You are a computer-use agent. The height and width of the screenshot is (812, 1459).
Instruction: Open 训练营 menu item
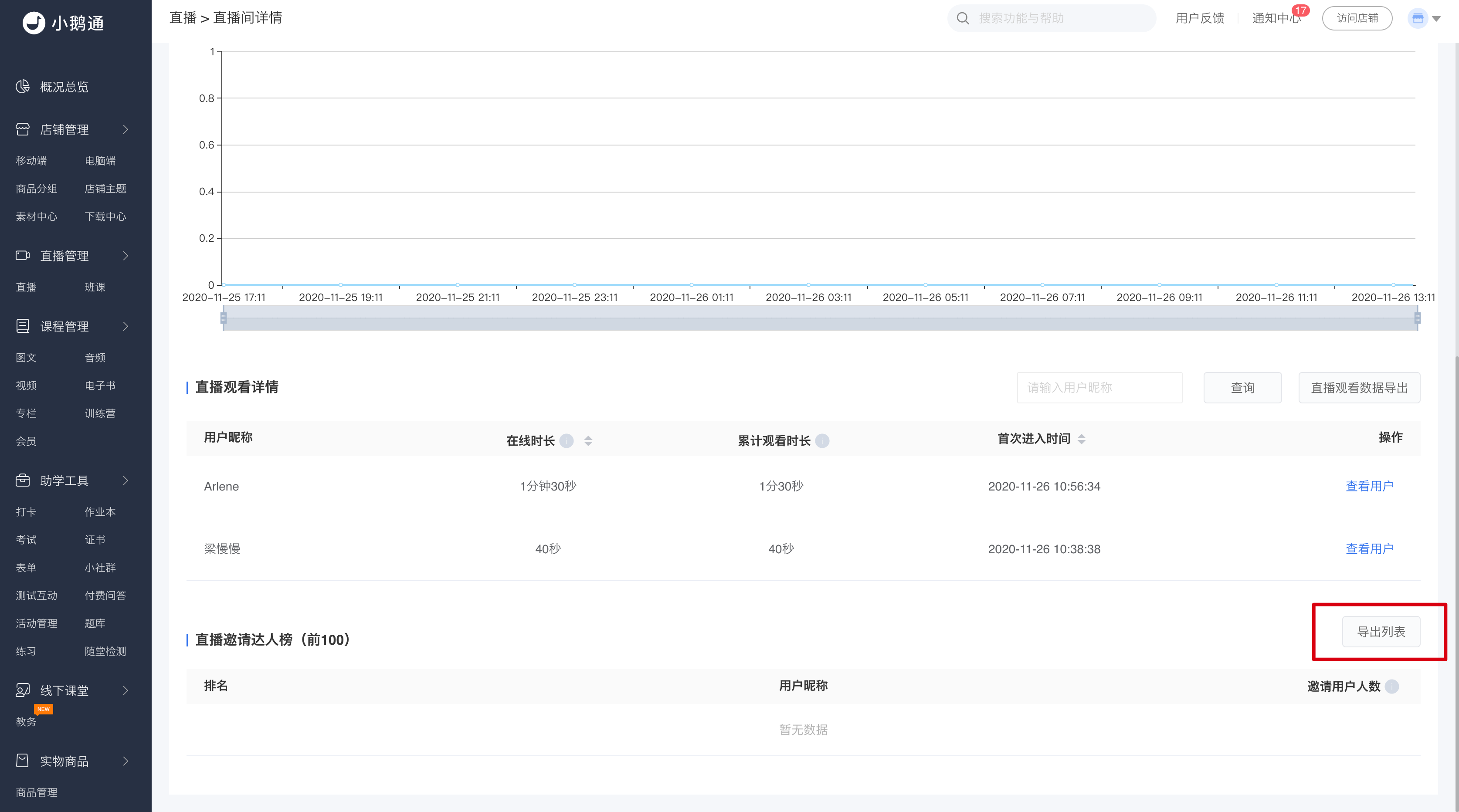pos(100,413)
